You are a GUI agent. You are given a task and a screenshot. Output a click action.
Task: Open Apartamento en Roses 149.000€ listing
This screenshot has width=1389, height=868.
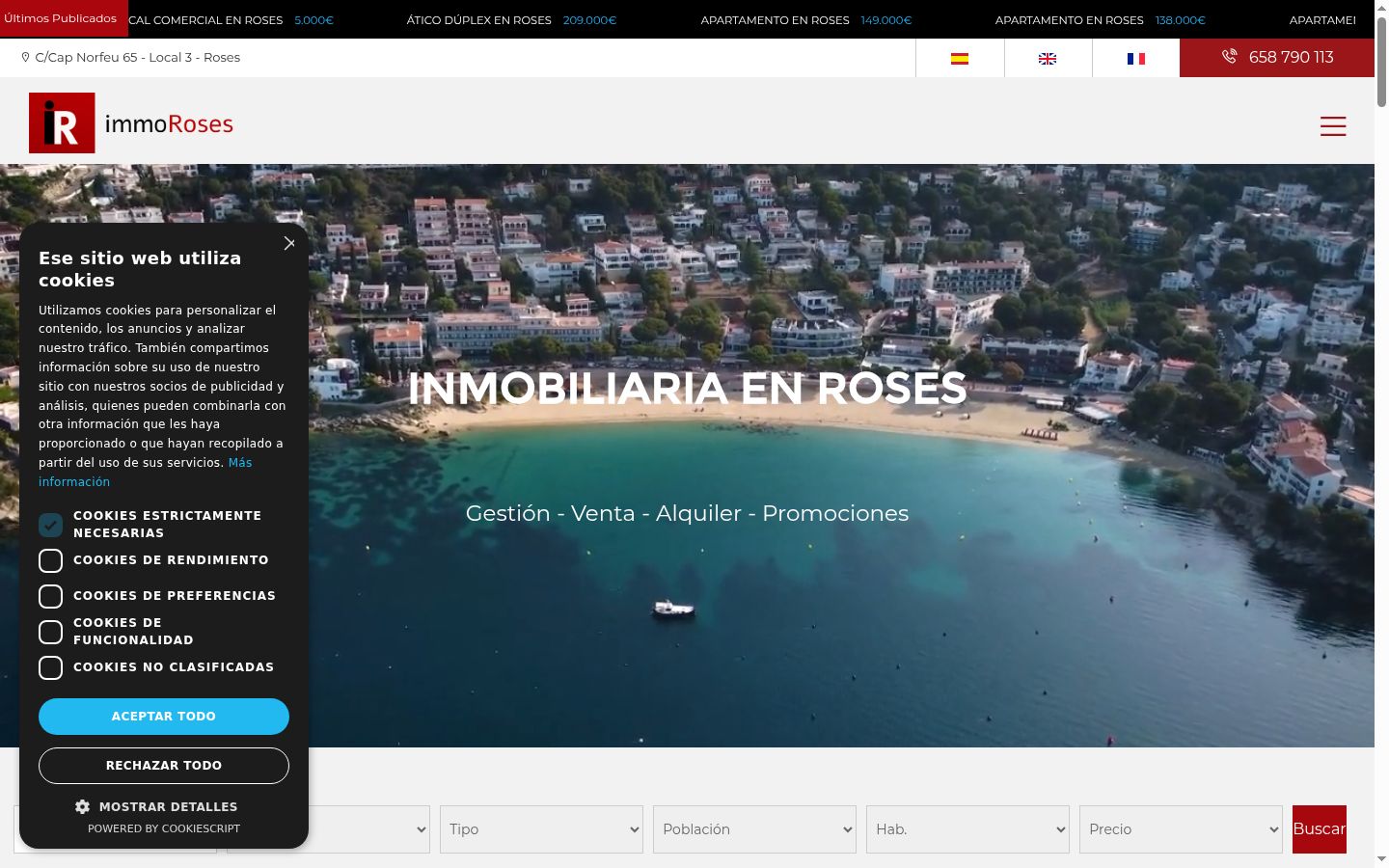806,20
